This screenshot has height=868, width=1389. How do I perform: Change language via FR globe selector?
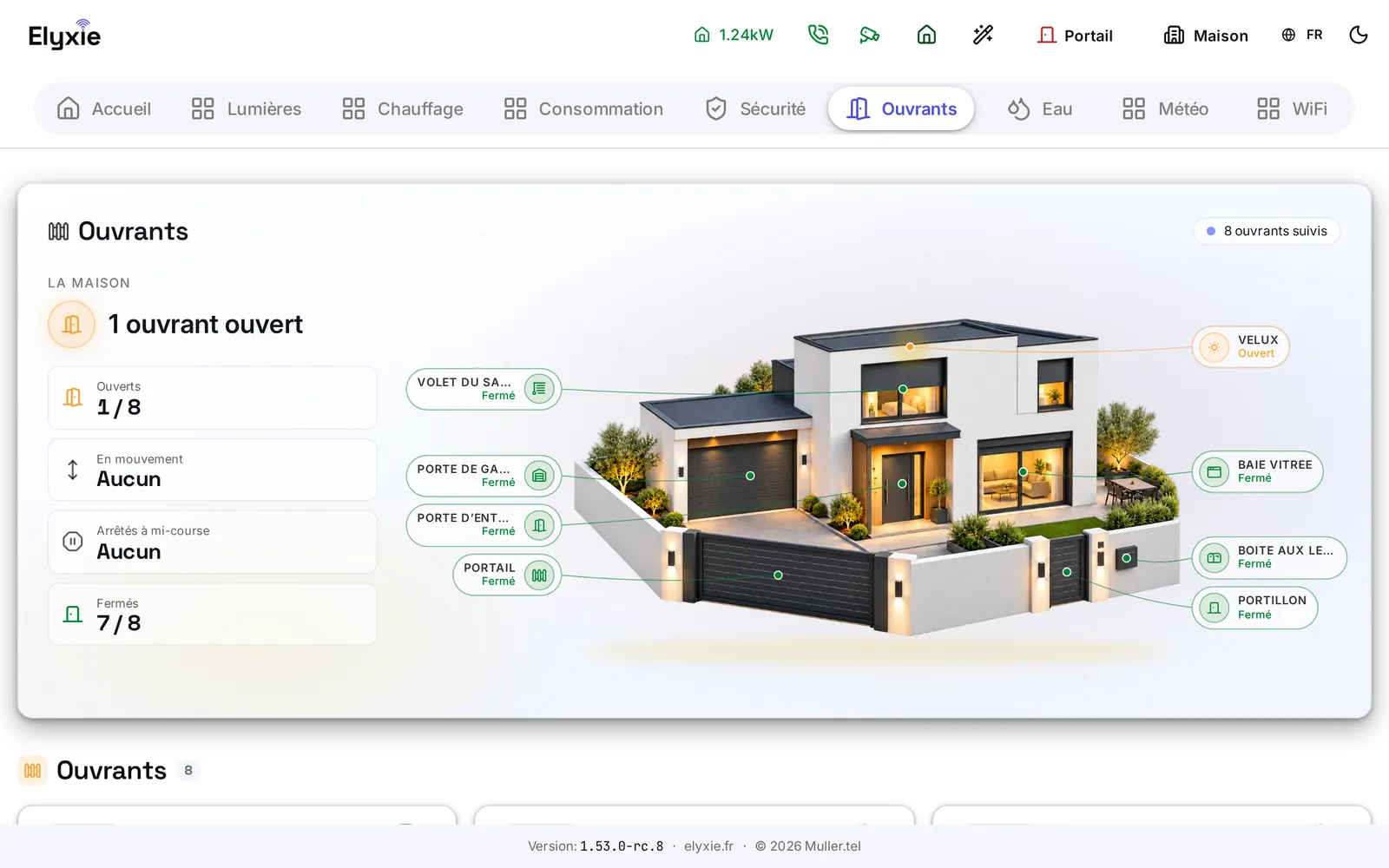(x=1302, y=35)
